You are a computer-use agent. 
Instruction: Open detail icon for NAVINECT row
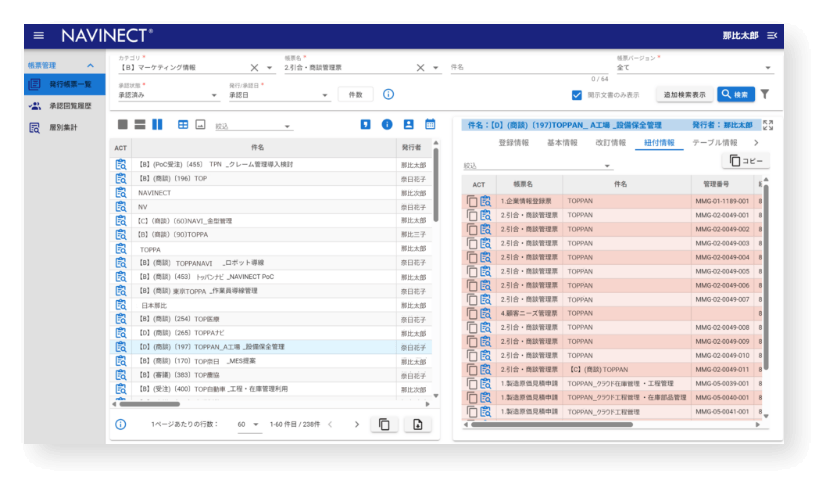121,193
